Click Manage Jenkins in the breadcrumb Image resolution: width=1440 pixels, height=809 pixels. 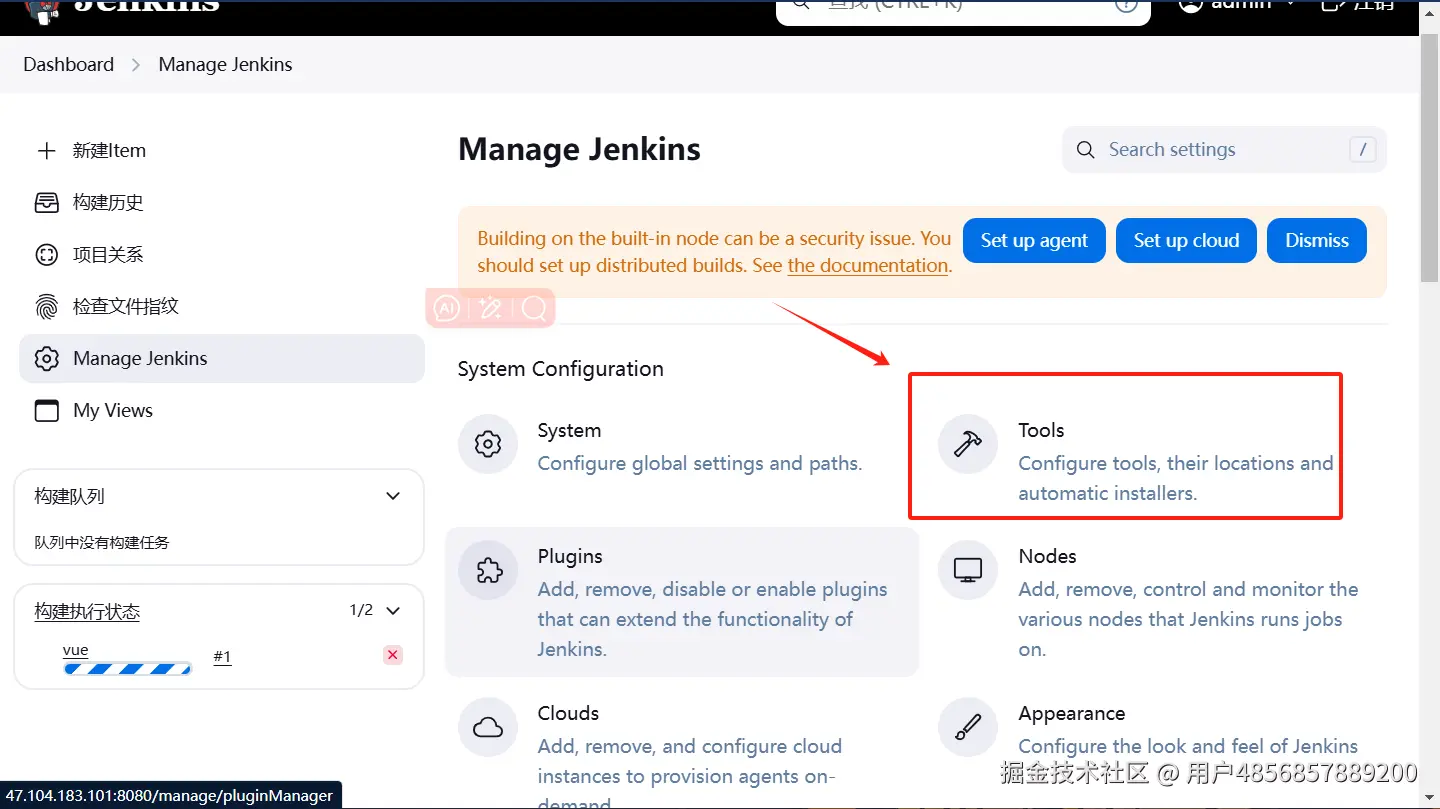point(226,65)
